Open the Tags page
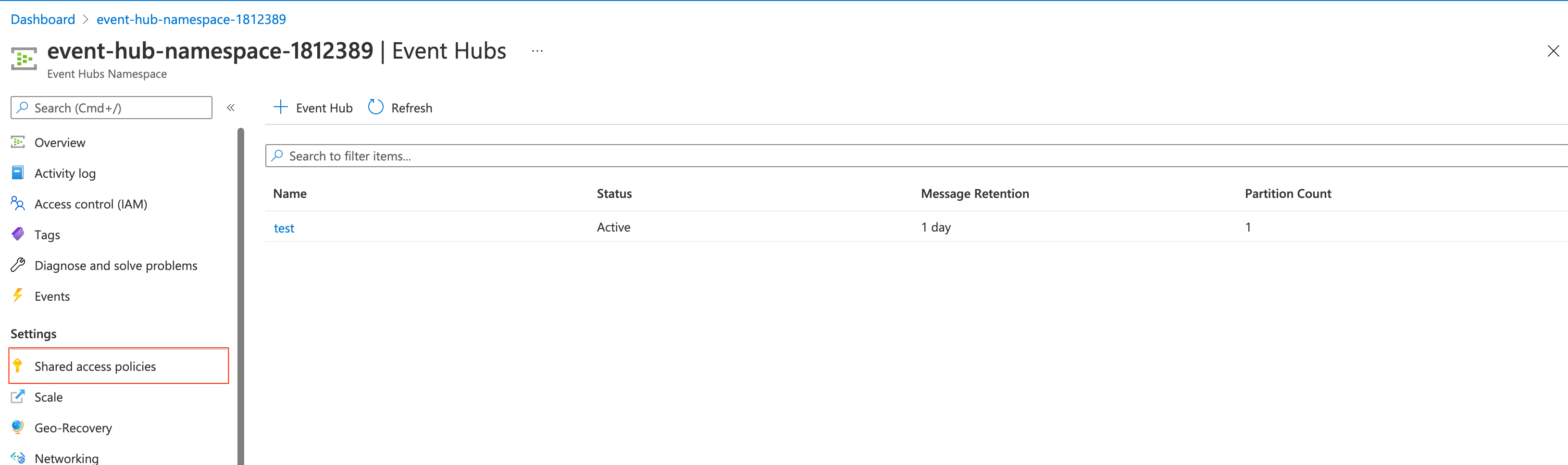Screen dimensions: 1568x465 pyautogui.click(x=48, y=235)
